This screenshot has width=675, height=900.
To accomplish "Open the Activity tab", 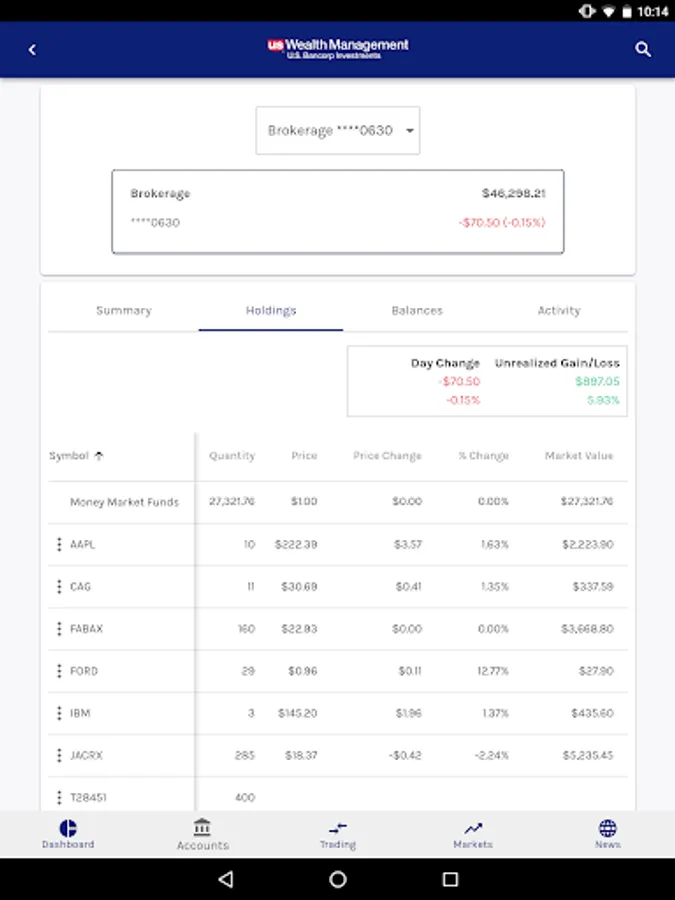I will (x=559, y=311).
